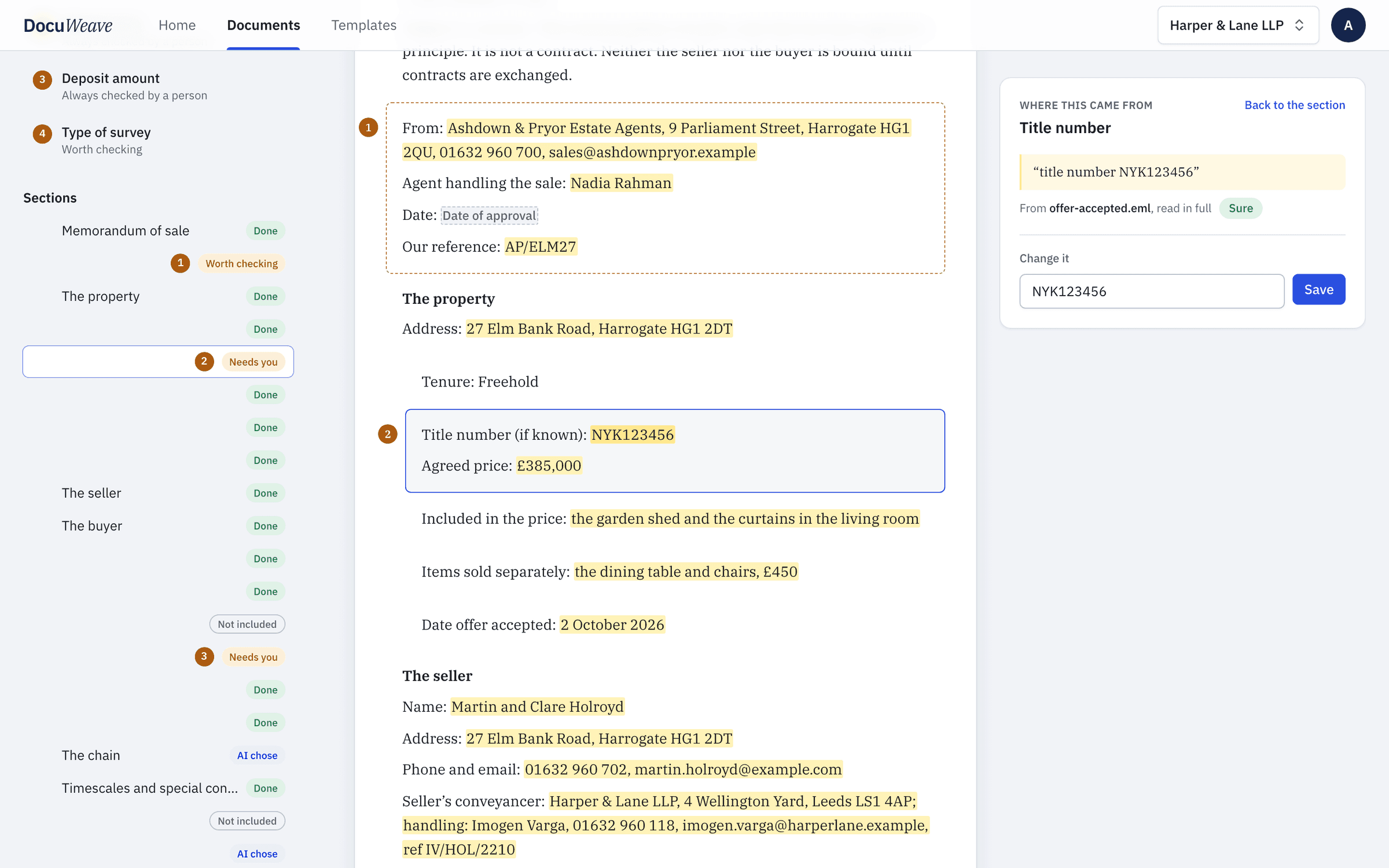This screenshot has height=868, width=1389.
Task: Click marker 2 beside Title number block
Action: (x=388, y=434)
